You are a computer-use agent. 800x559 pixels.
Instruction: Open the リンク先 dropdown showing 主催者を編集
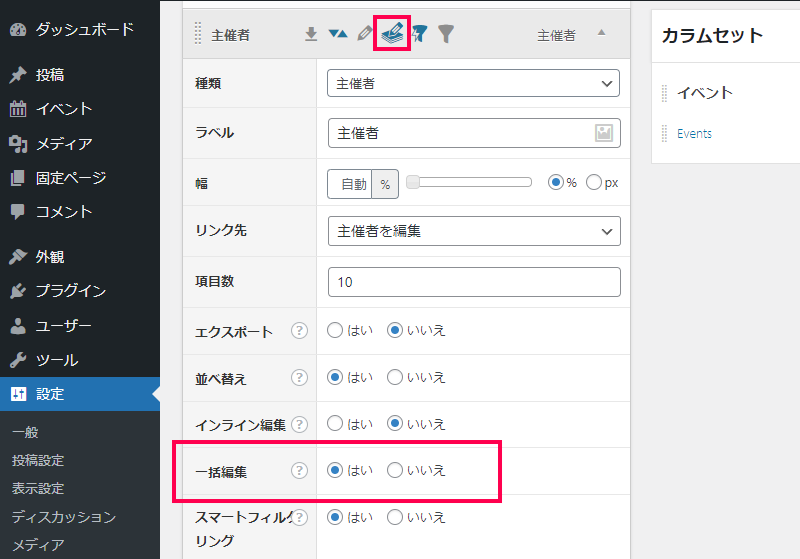click(474, 231)
